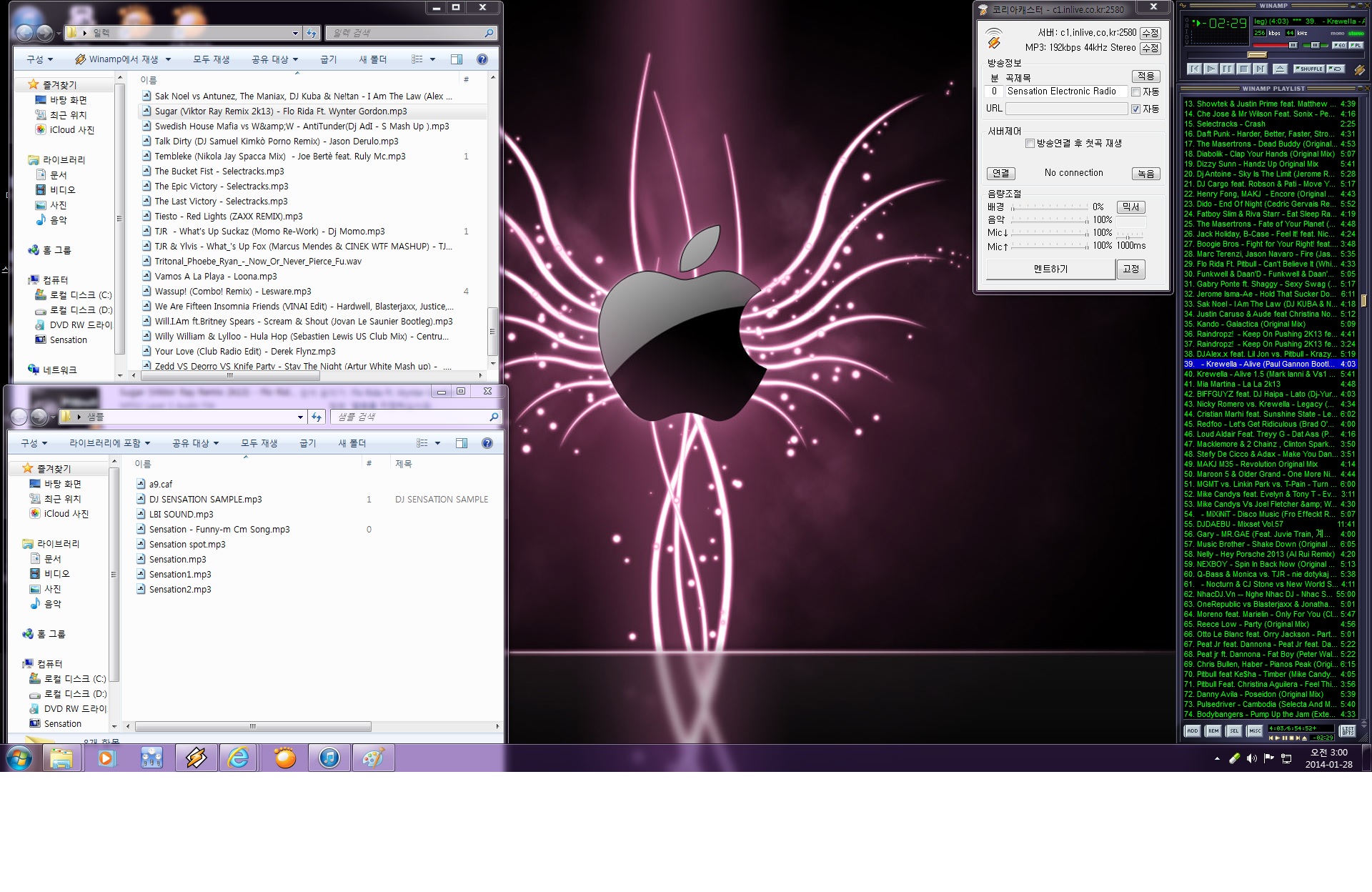Image resolution: width=1372 pixels, height=892 pixels.
Task: Toggle Winamp PL playlist button
Action: (x=1356, y=45)
